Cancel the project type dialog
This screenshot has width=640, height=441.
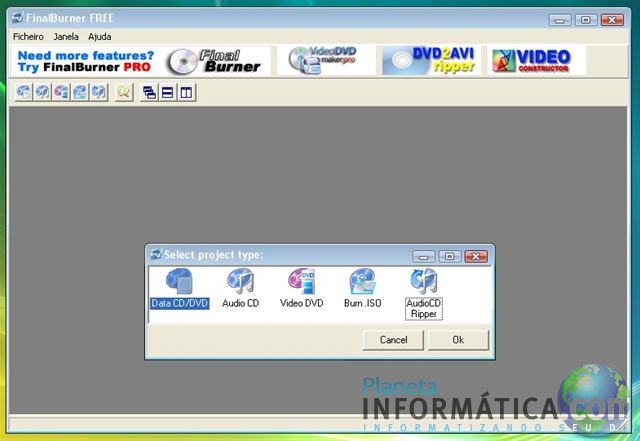(x=393, y=340)
